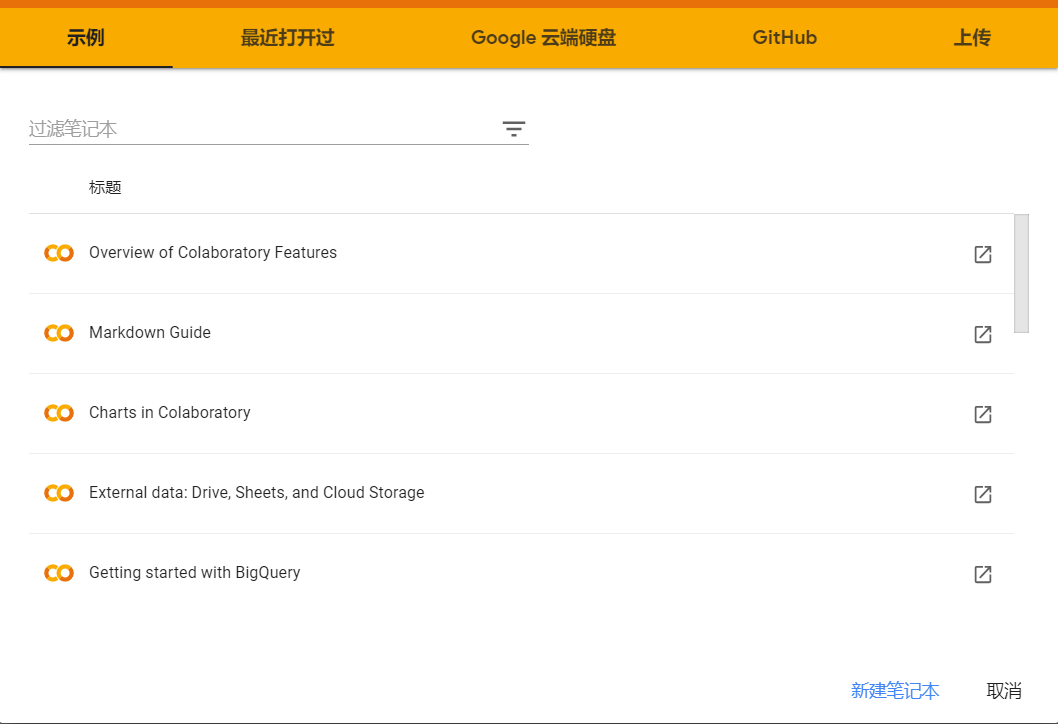Open Charts in Colaboratory in new tab icon

pos(983,414)
